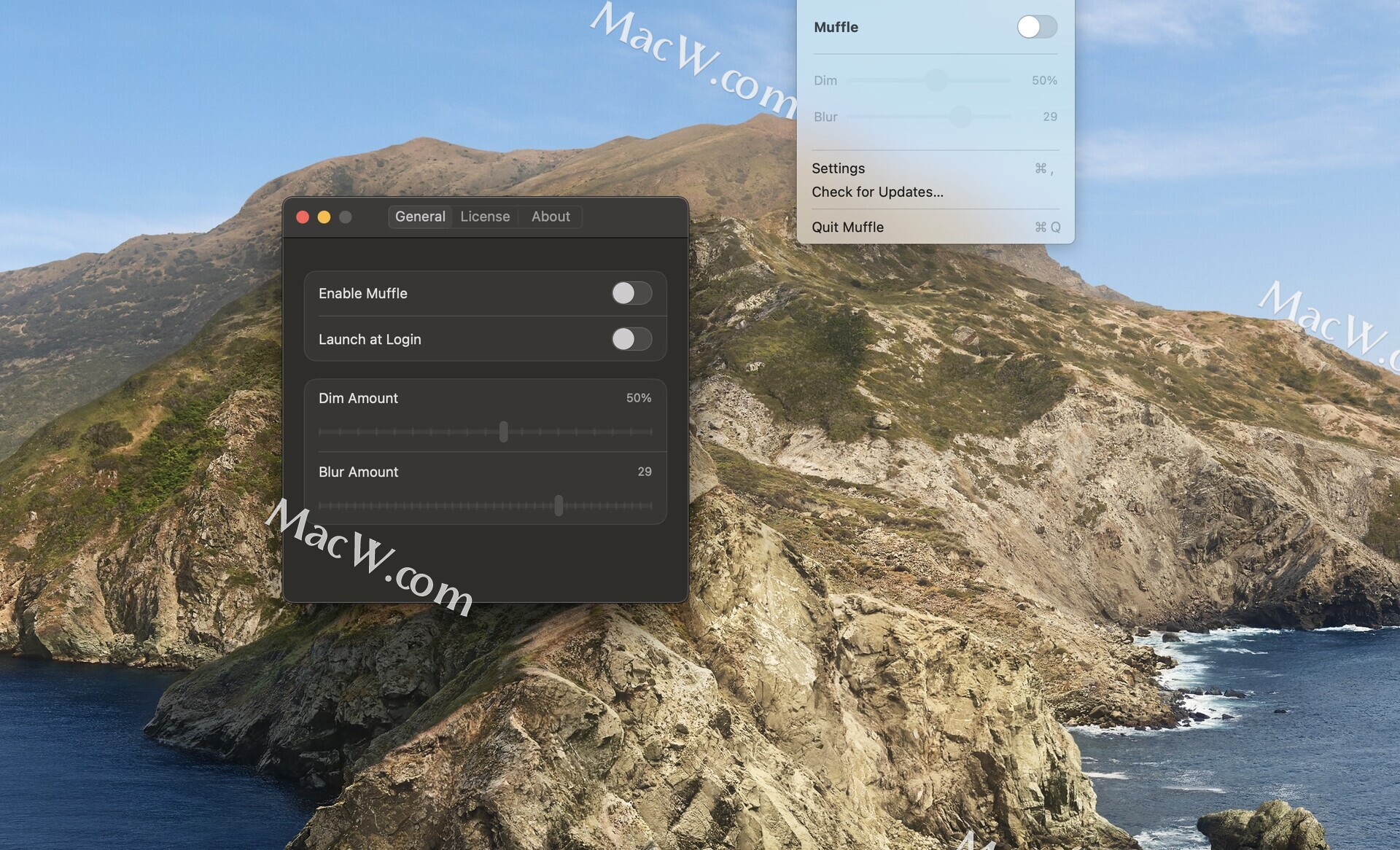Click the Dim Amount 50% value
1400x850 pixels.
(x=638, y=398)
